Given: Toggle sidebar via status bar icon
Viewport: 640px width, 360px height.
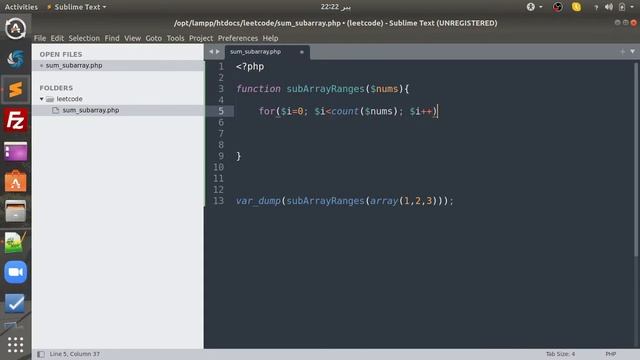Looking at the screenshot, I should click(x=41, y=354).
